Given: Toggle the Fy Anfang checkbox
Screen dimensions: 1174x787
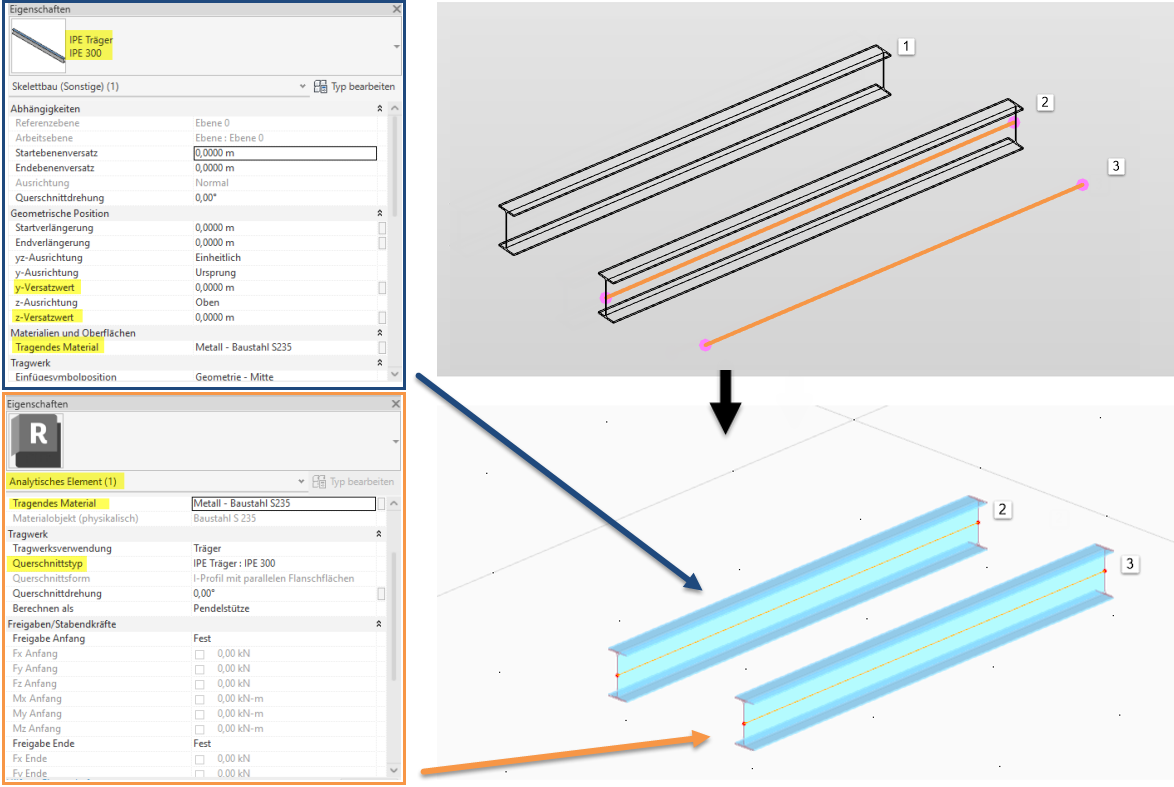Looking at the screenshot, I should coord(199,669).
